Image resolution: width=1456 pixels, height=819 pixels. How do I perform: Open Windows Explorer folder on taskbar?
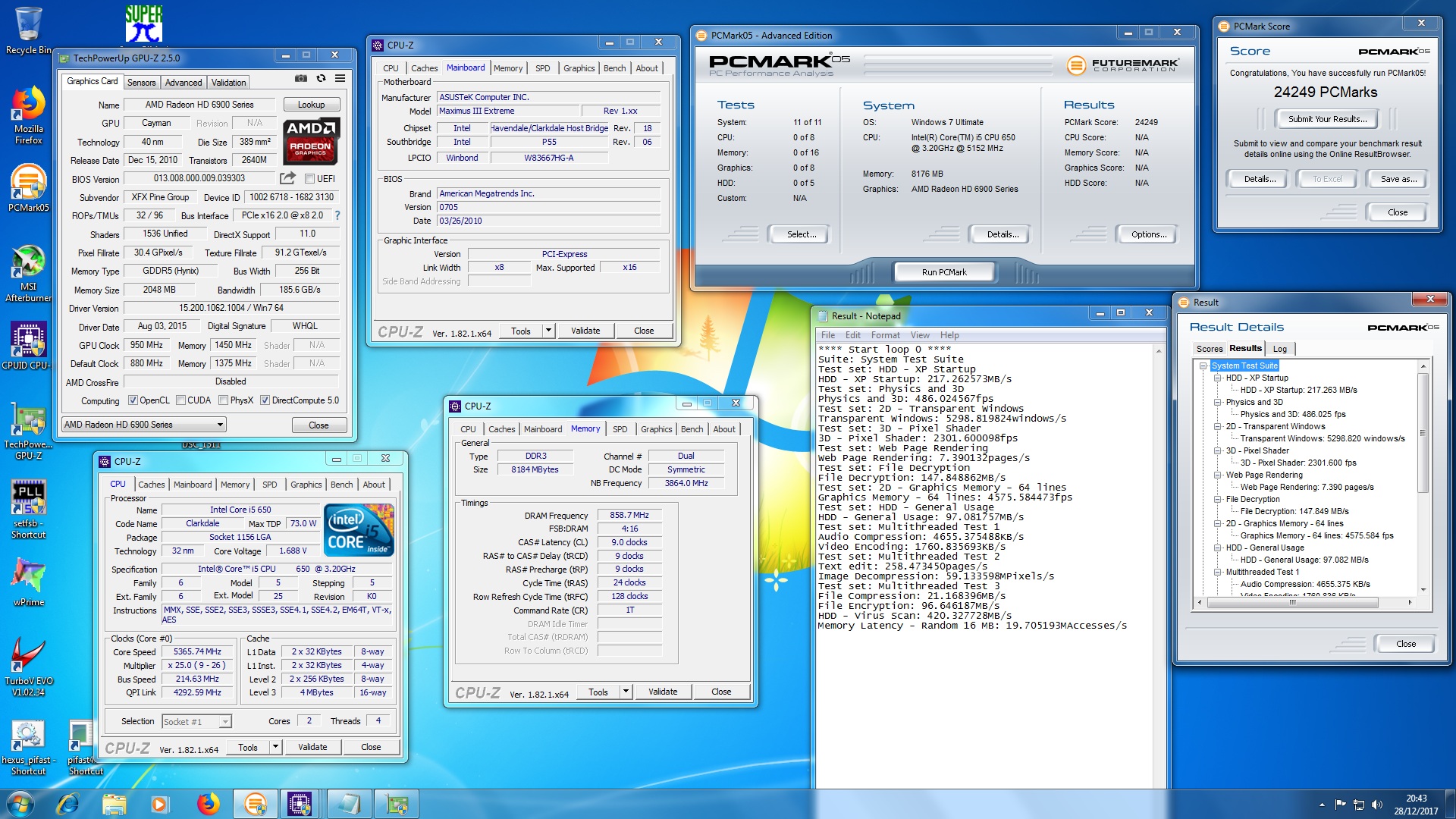pyautogui.click(x=114, y=803)
